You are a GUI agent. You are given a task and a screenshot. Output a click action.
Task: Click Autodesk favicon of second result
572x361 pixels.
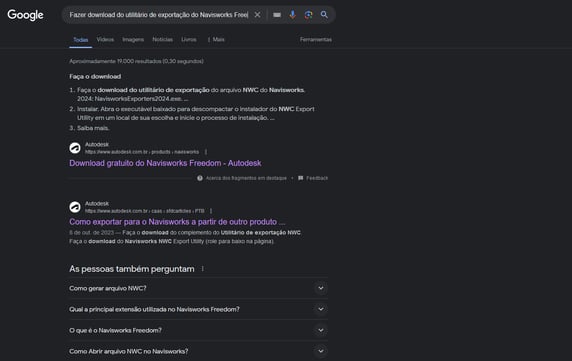(75, 207)
